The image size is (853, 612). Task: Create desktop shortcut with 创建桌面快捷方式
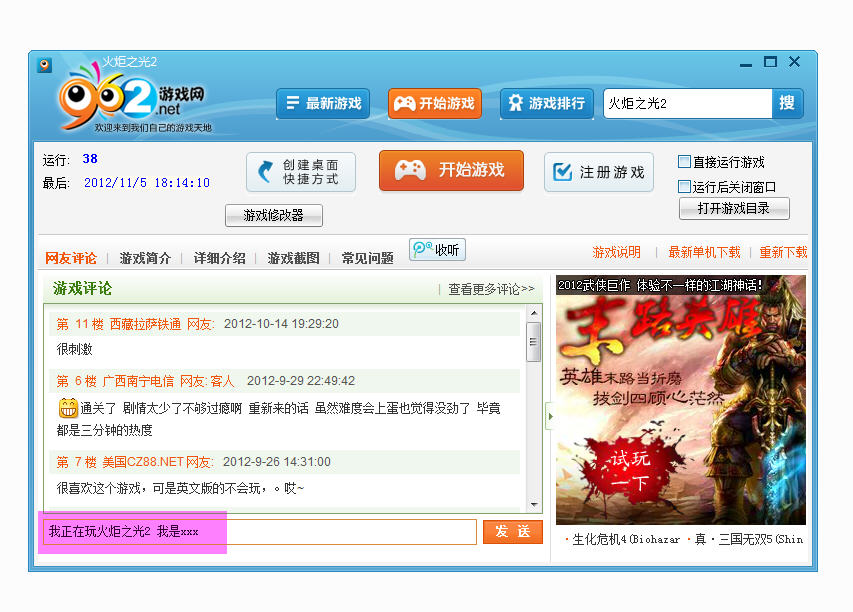point(301,172)
